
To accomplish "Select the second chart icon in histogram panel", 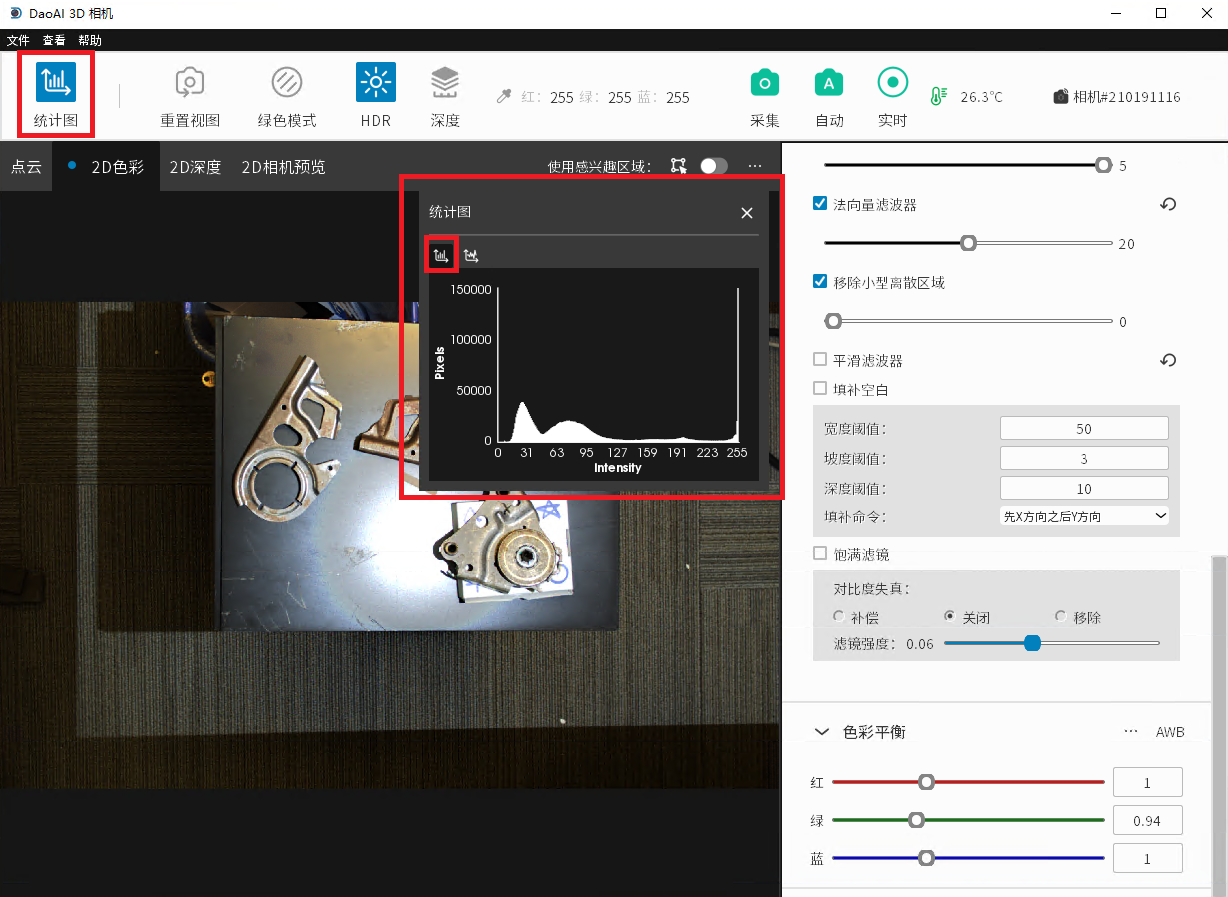I will point(471,256).
